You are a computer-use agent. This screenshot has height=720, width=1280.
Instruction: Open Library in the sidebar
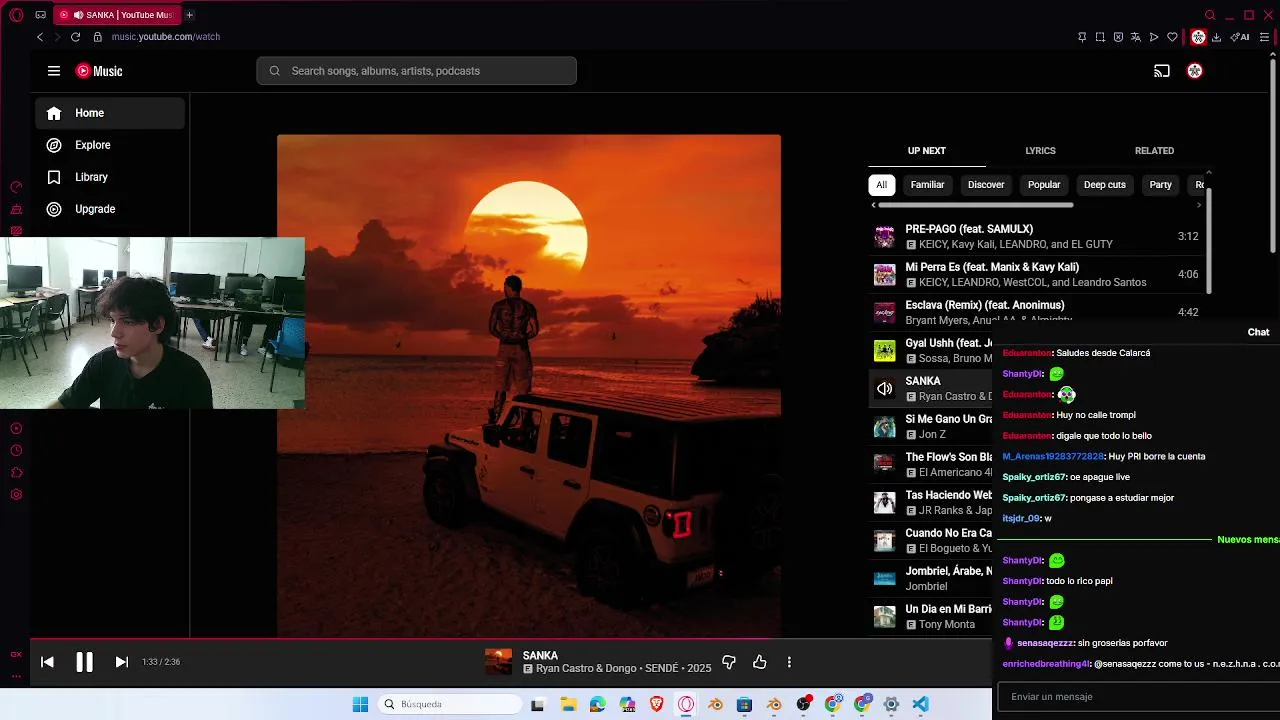click(x=110, y=177)
